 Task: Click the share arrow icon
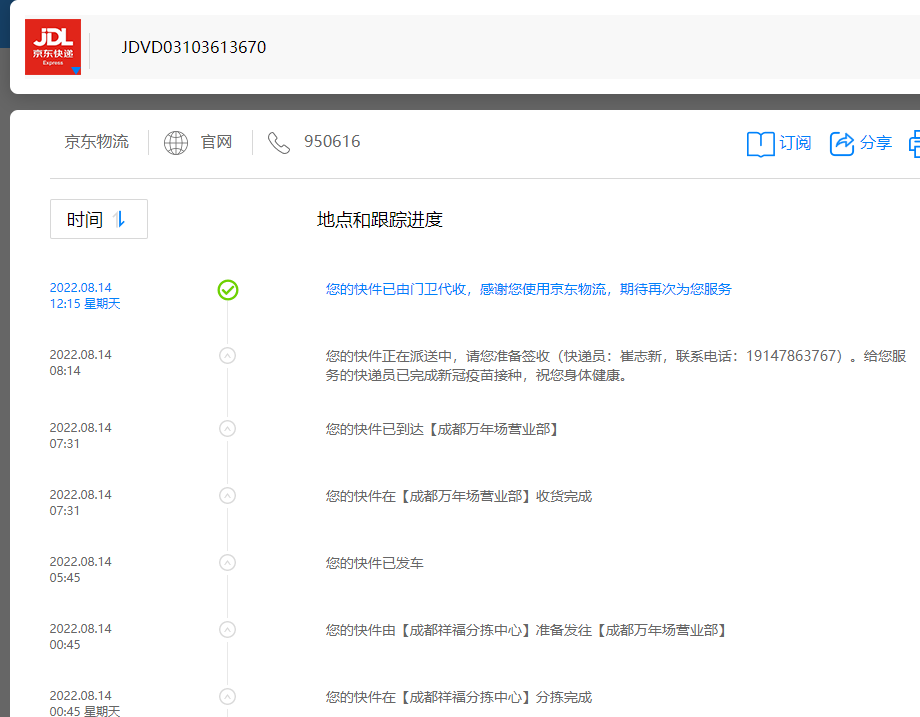point(841,143)
